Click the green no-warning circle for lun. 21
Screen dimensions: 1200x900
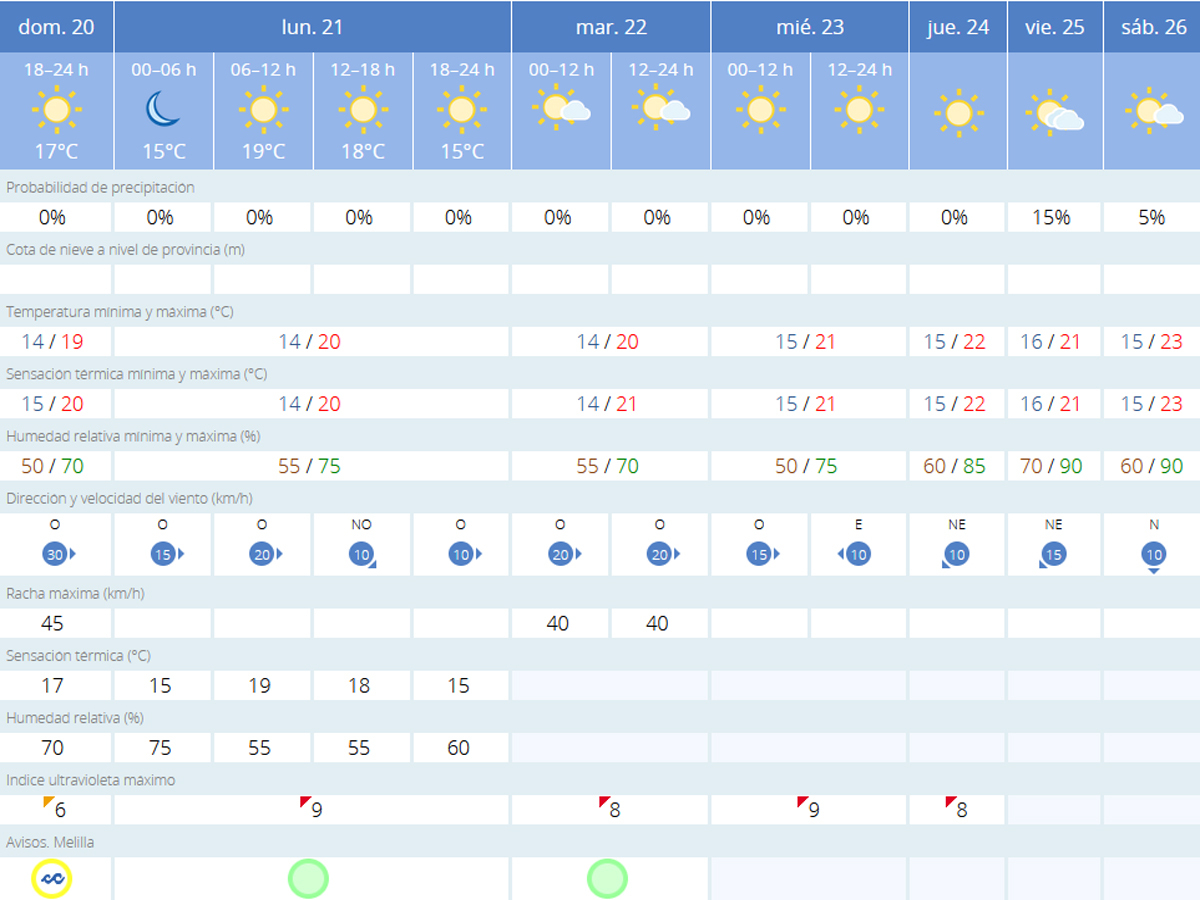click(309, 879)
